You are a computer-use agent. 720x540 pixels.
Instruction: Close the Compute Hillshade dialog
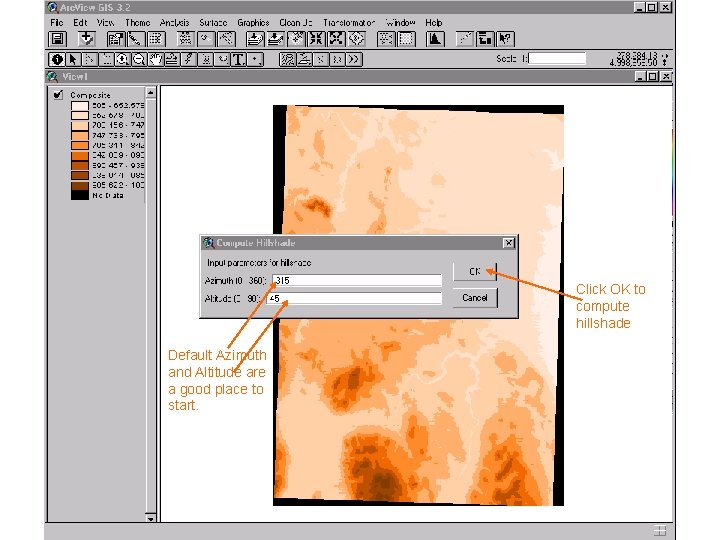coord(509,242)
